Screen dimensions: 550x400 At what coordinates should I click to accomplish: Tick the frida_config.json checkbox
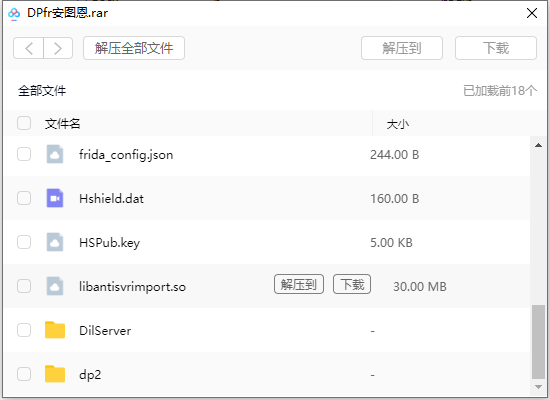click(x=24, y=154)
